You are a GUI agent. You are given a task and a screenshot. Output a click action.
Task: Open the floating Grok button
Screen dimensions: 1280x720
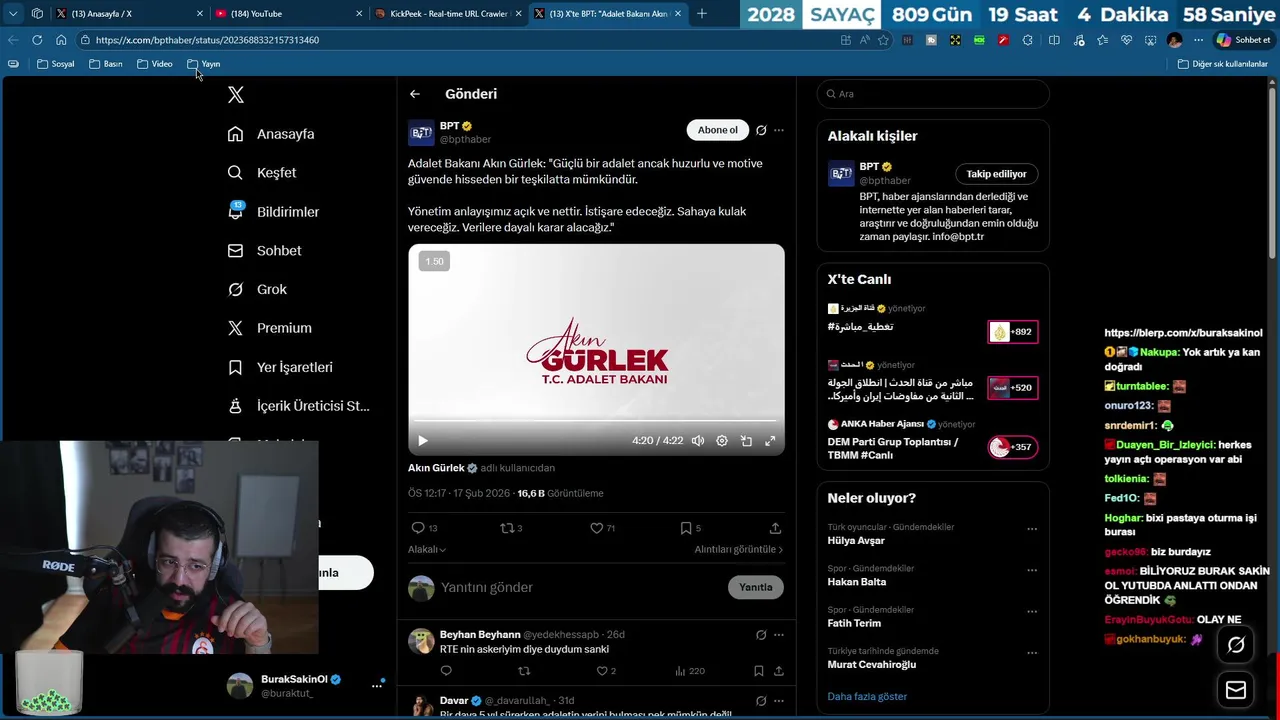tap(1236, 645)
